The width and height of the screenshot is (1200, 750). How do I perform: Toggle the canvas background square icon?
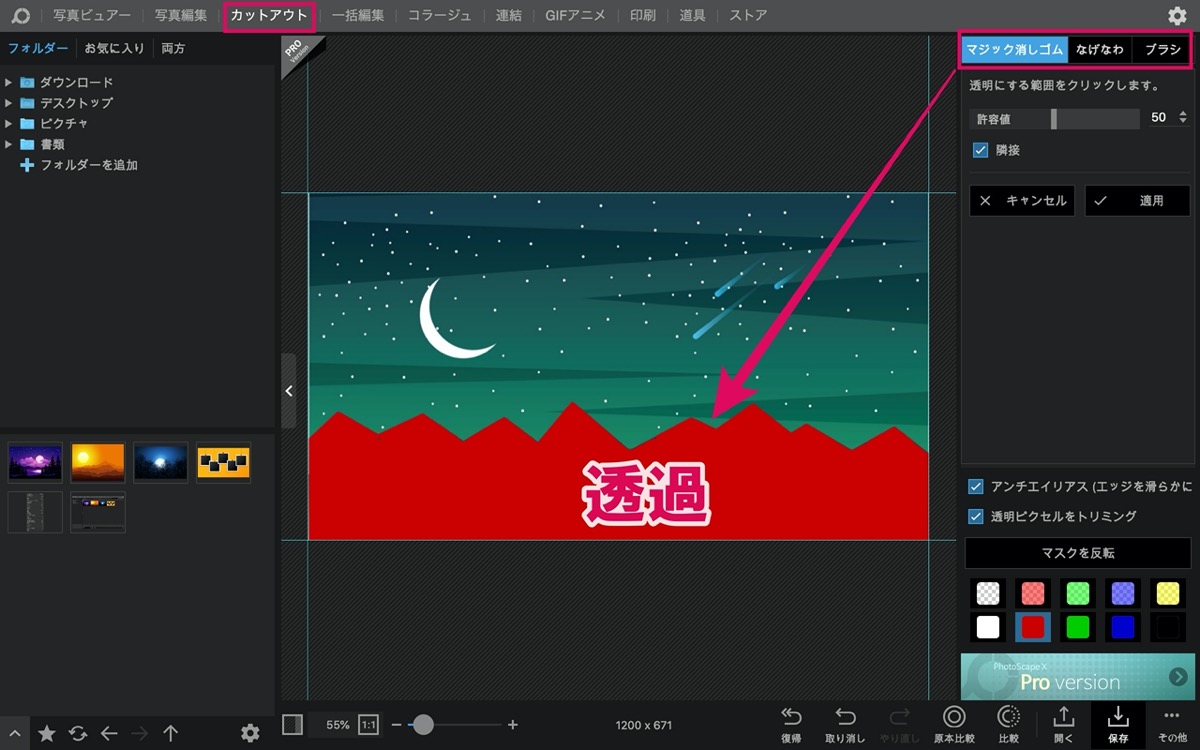click(293, 724)
